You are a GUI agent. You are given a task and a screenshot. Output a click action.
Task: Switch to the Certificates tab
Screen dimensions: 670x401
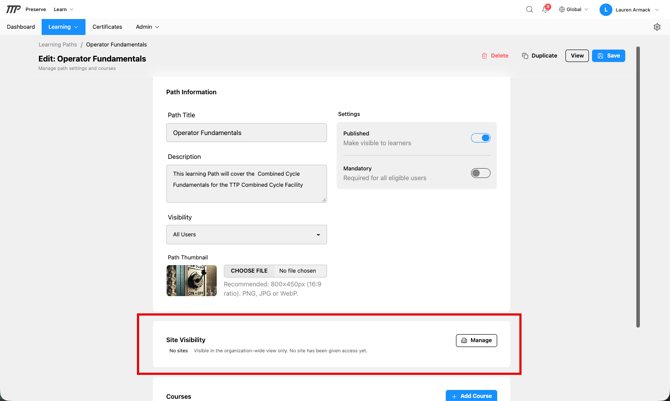(x=107, y=27)
